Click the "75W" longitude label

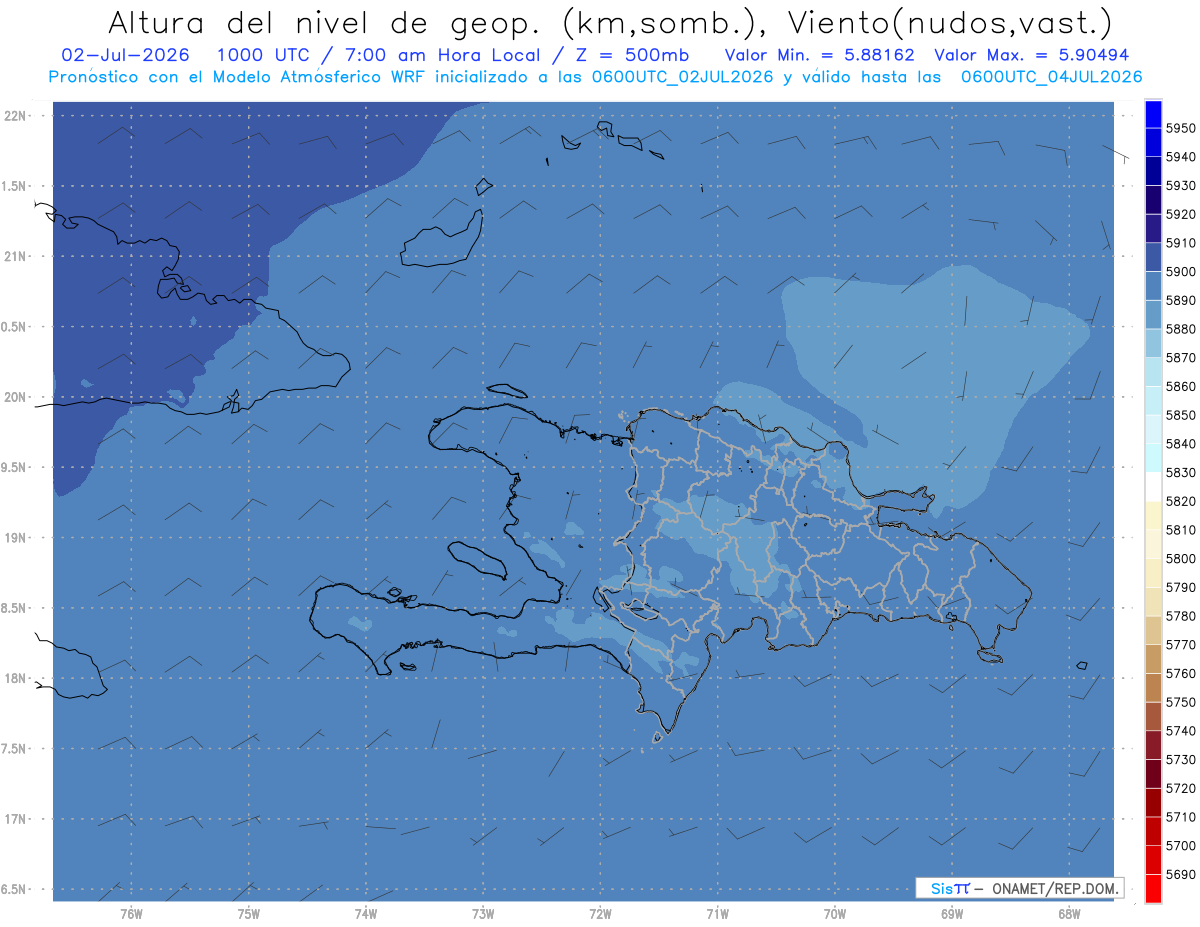[249, 913]
